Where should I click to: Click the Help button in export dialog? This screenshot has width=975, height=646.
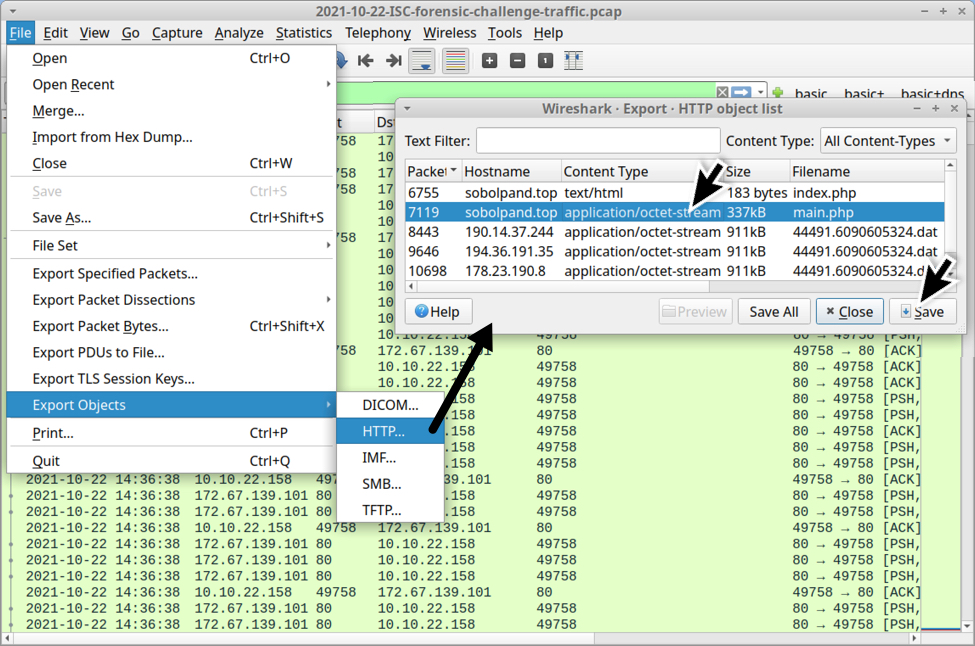pos(437,311)
